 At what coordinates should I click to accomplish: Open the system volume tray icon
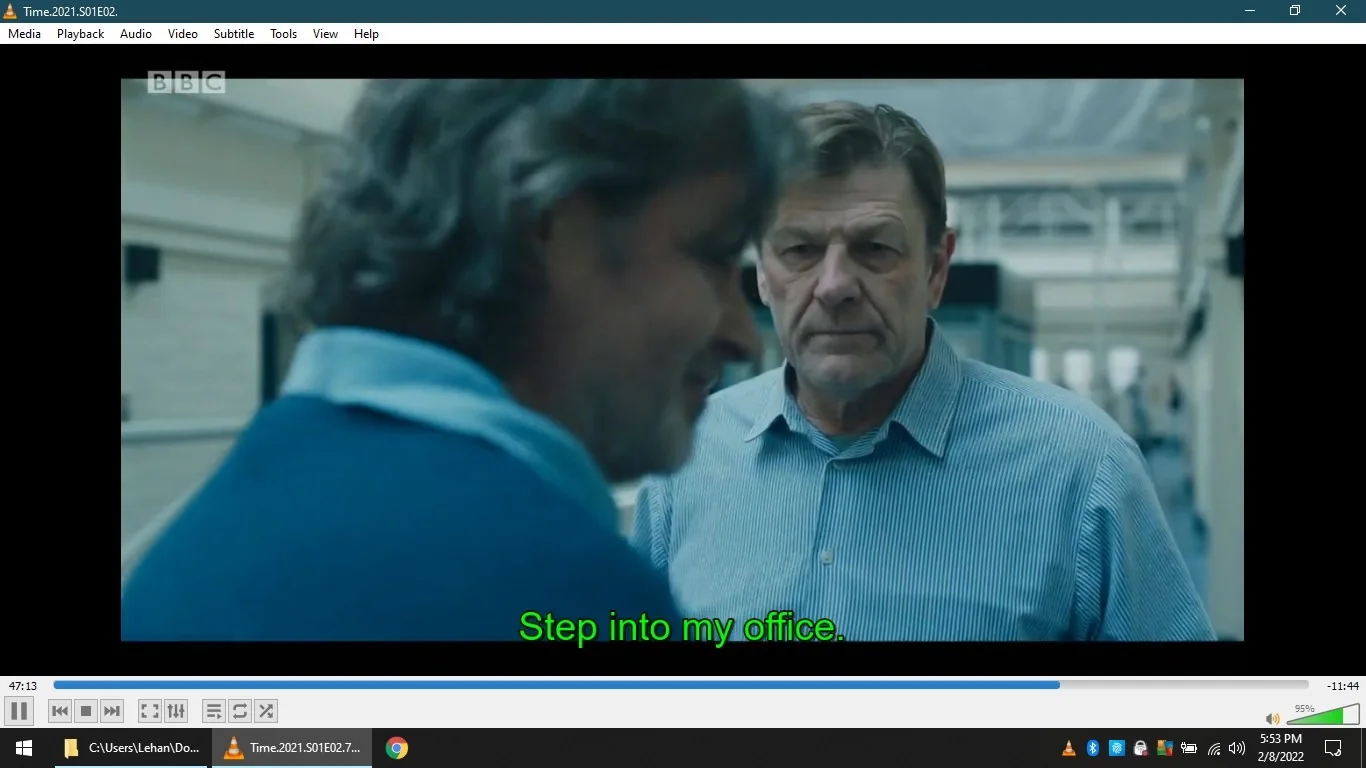1237,748
